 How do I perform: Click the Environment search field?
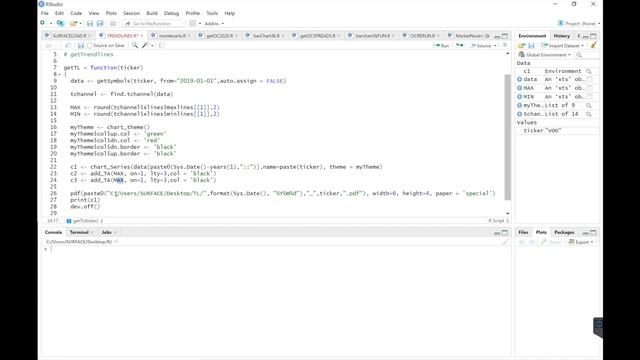(587, 55)
